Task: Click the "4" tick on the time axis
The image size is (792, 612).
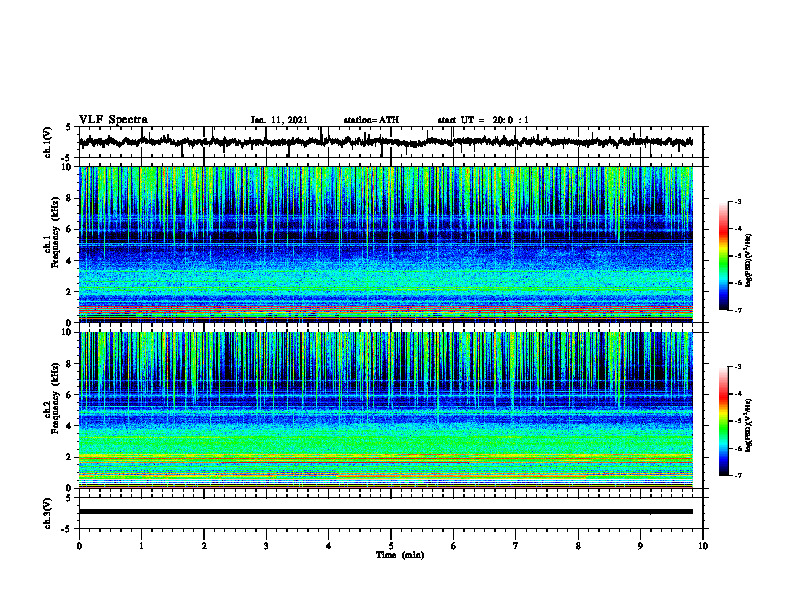Action: [x=329, y=546]
